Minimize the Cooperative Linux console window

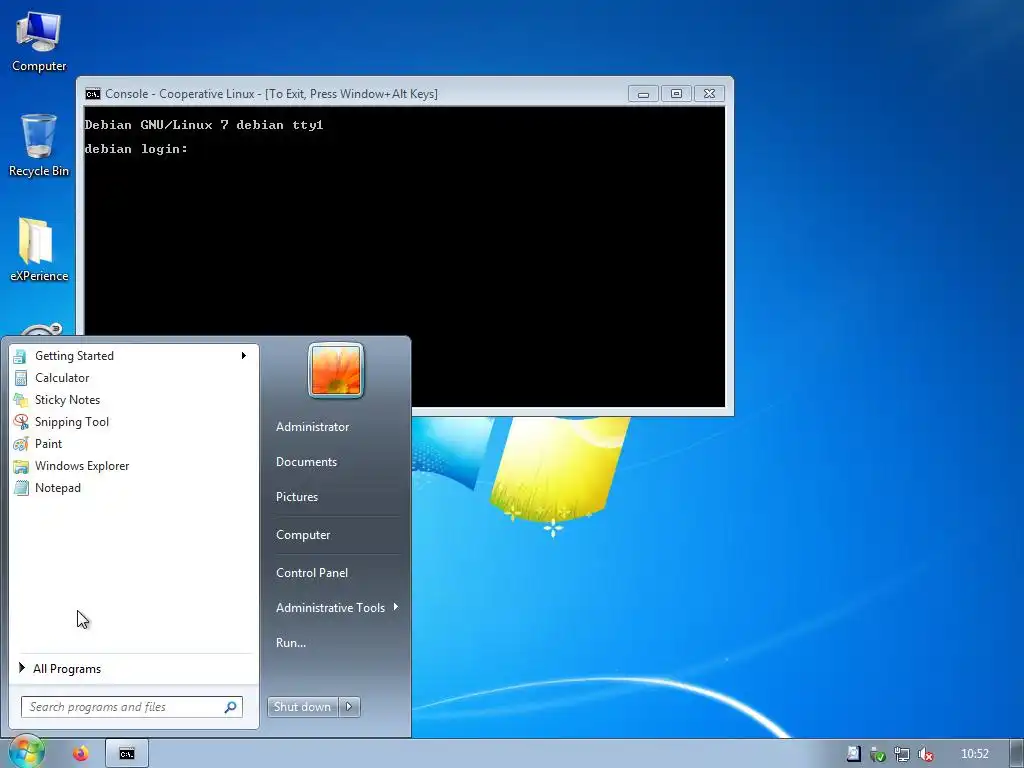[x=643, y=94]
